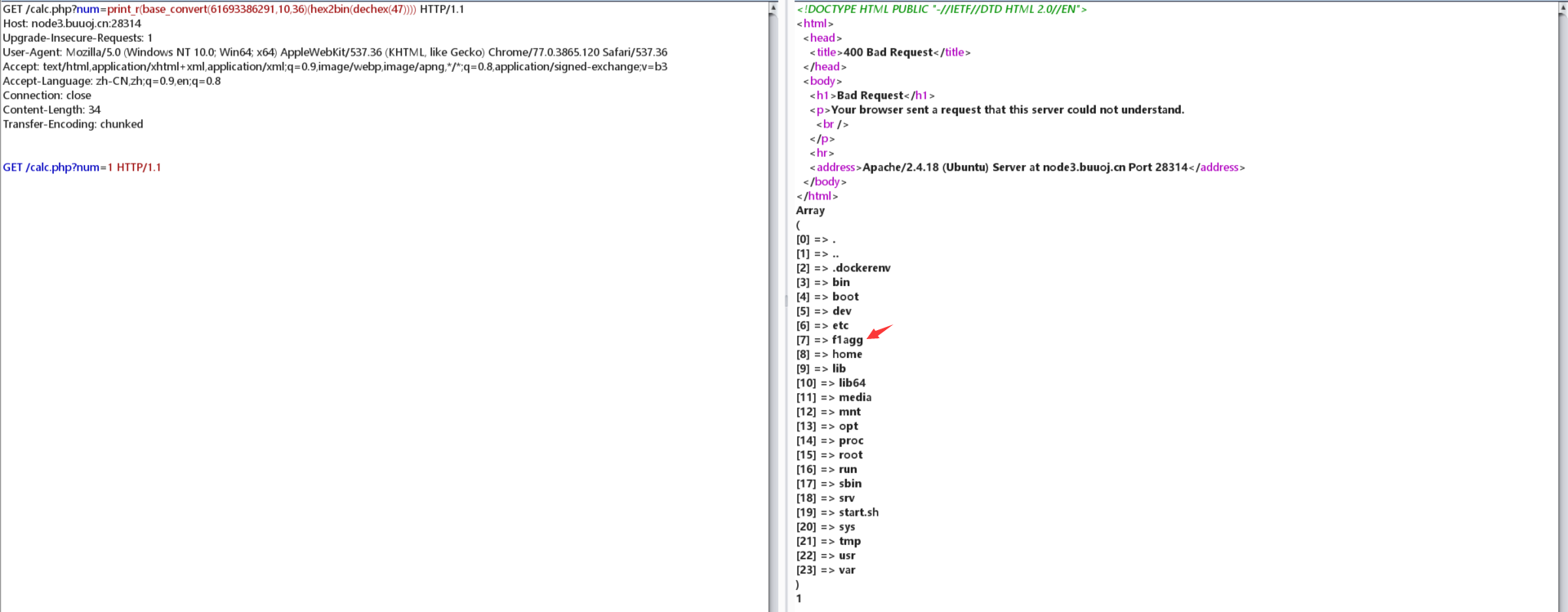Click the [2] => .dockerenv entry

pos(844,268)
